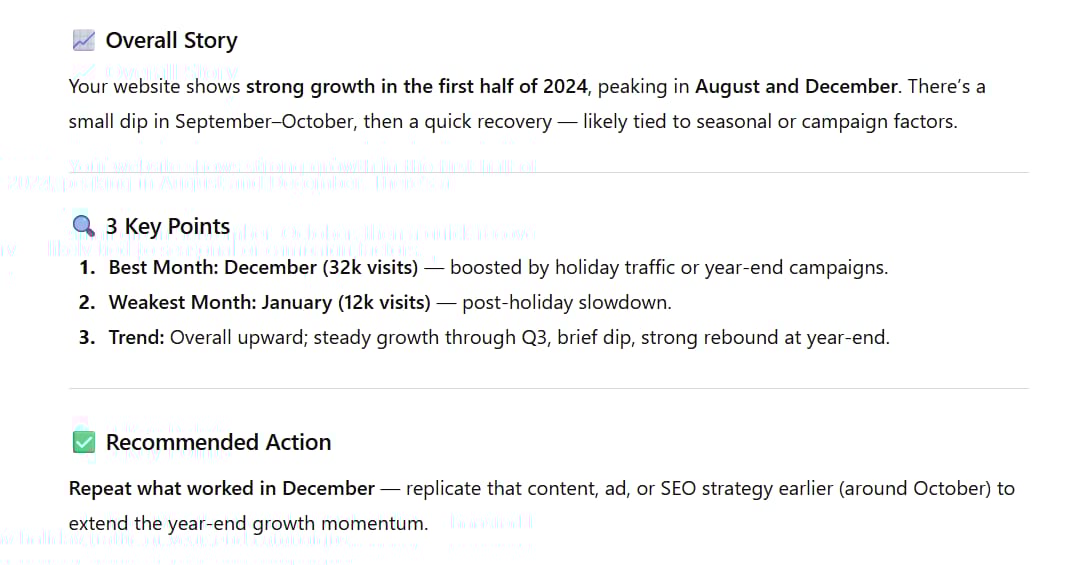Screen dimensions: 1066x565
Task: Click the bold 'Trend:' label
Action: tap(137, 337)
